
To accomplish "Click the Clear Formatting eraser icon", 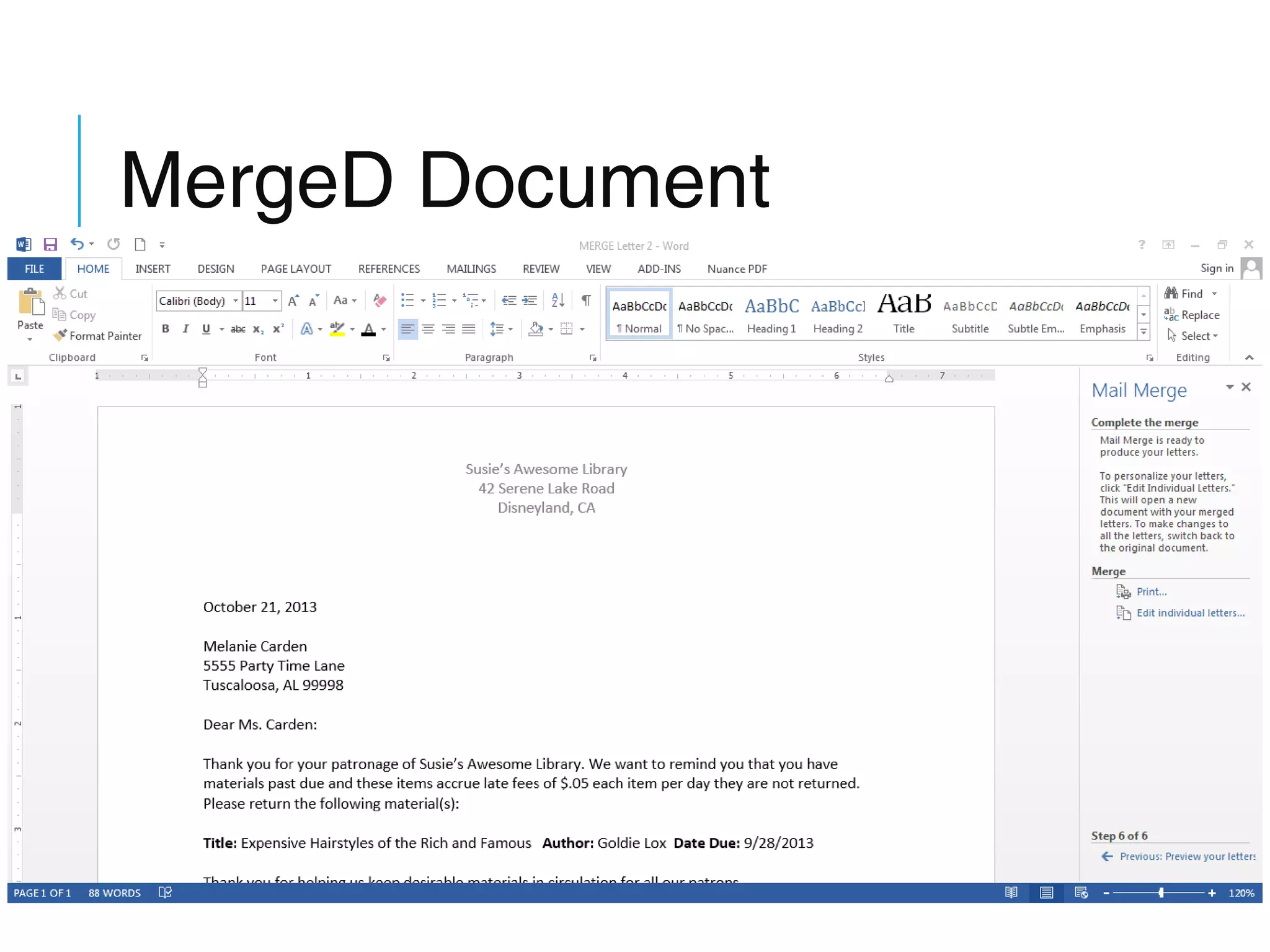I will pos(380,301).
